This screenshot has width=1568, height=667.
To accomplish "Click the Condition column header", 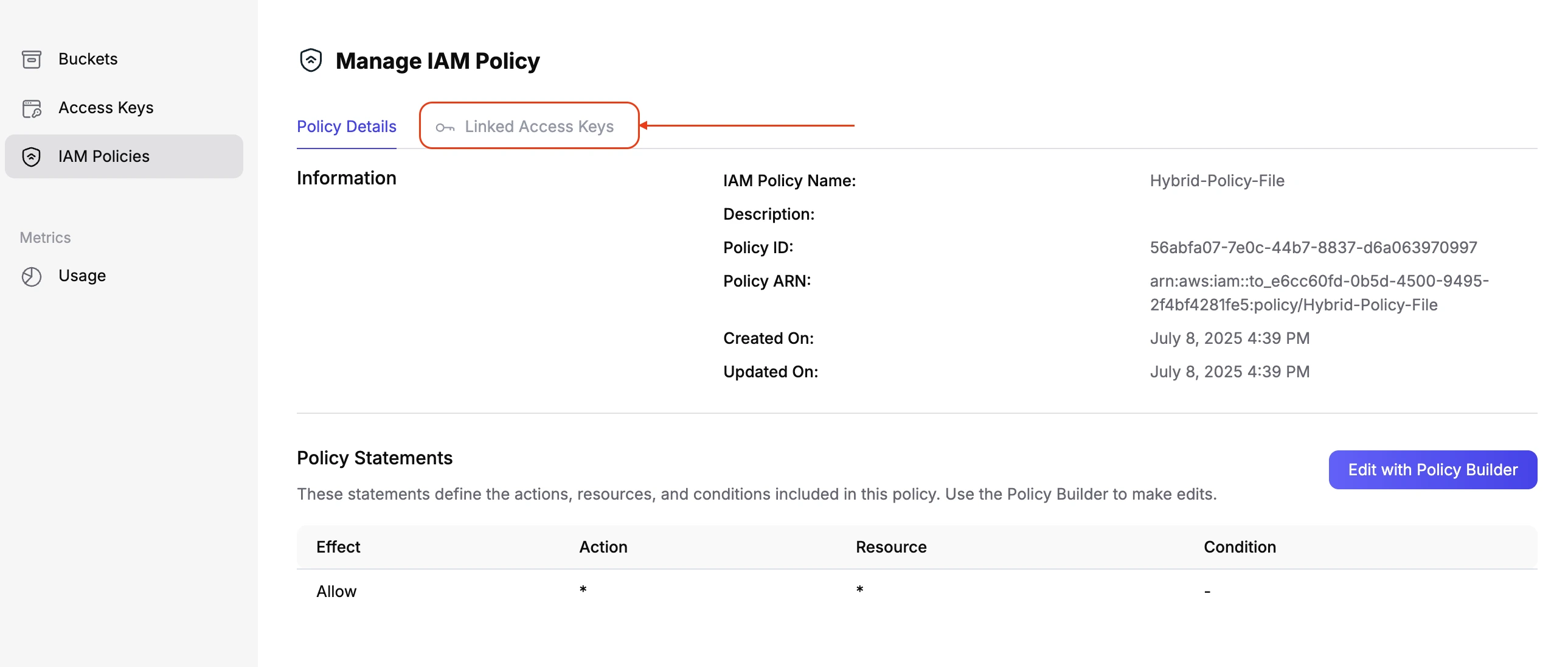I will coord(1240,547).
